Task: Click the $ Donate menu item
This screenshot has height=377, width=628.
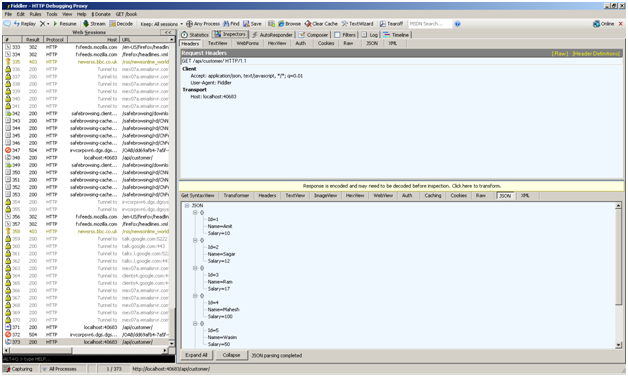Action: (101, 14)
